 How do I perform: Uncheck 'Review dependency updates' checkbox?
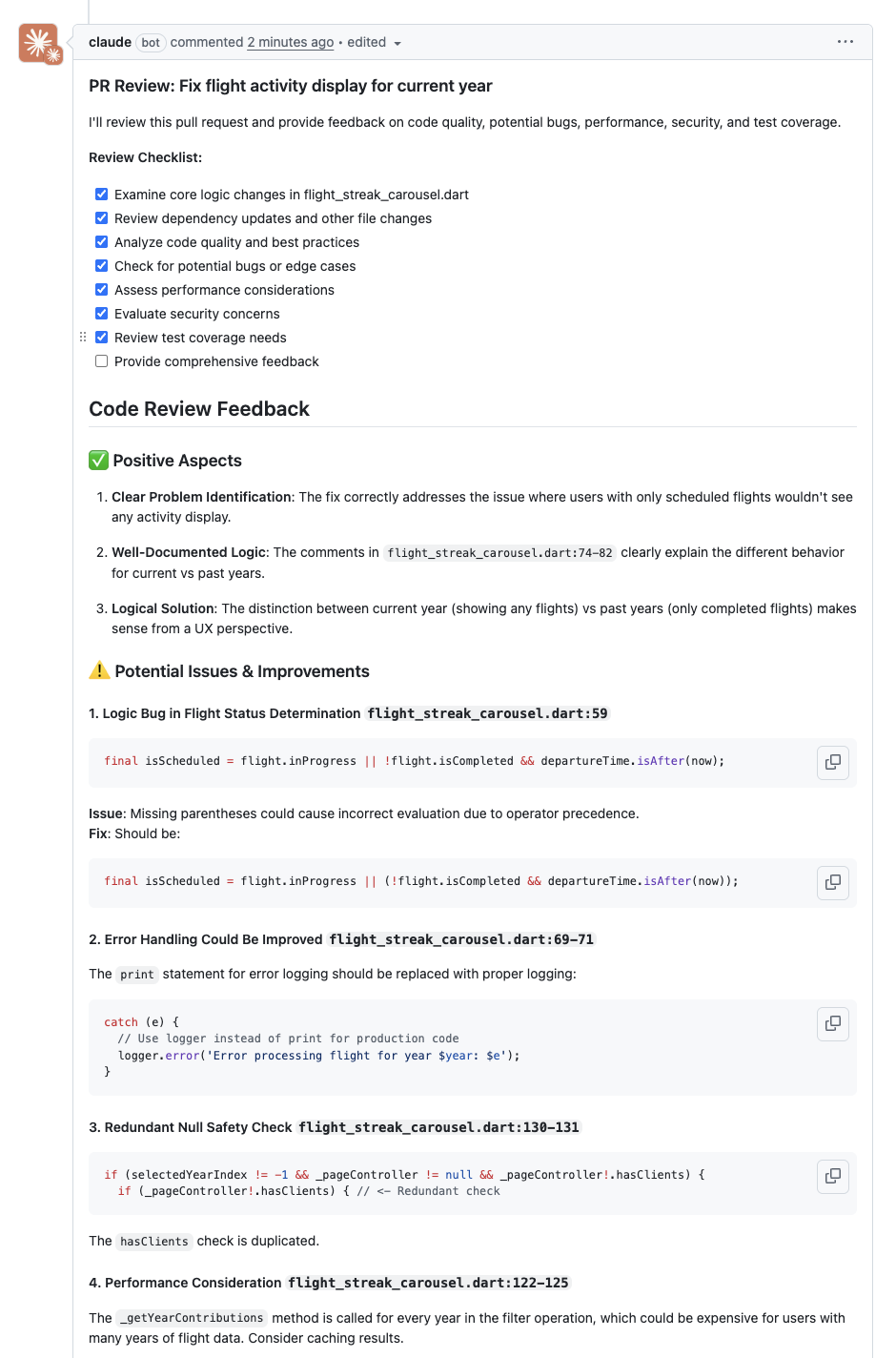coord(102,218)
